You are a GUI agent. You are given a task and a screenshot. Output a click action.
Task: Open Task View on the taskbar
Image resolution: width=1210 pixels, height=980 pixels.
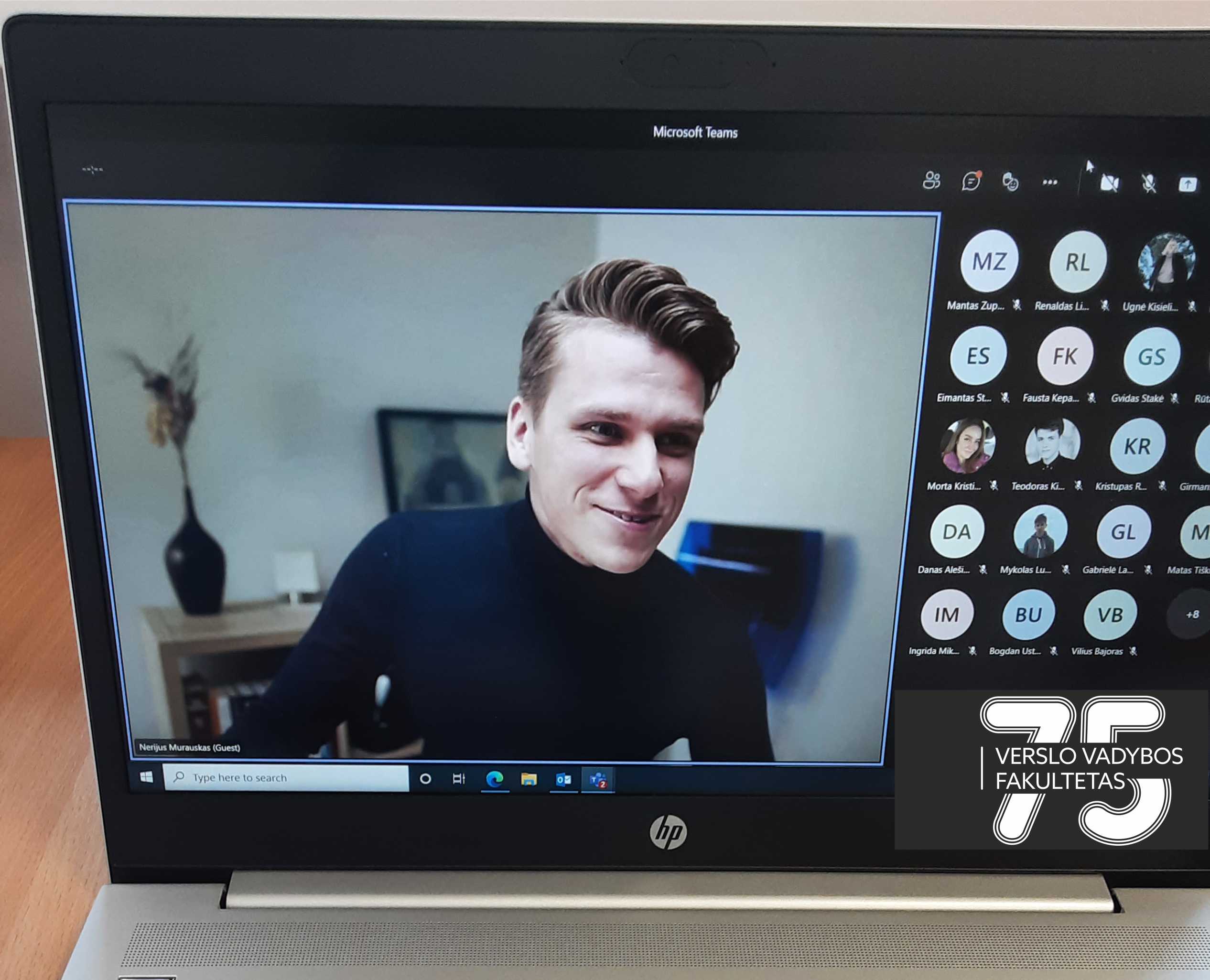point(459,779)
